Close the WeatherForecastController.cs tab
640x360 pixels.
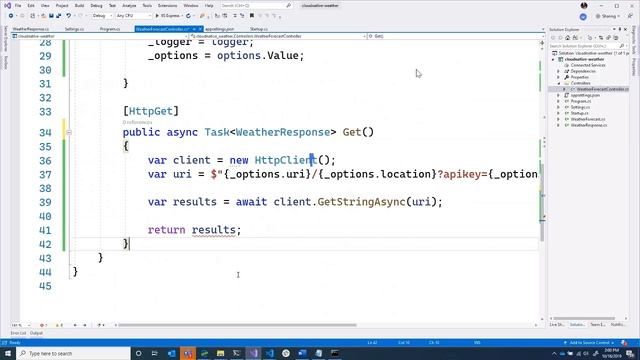pos(200,29)
